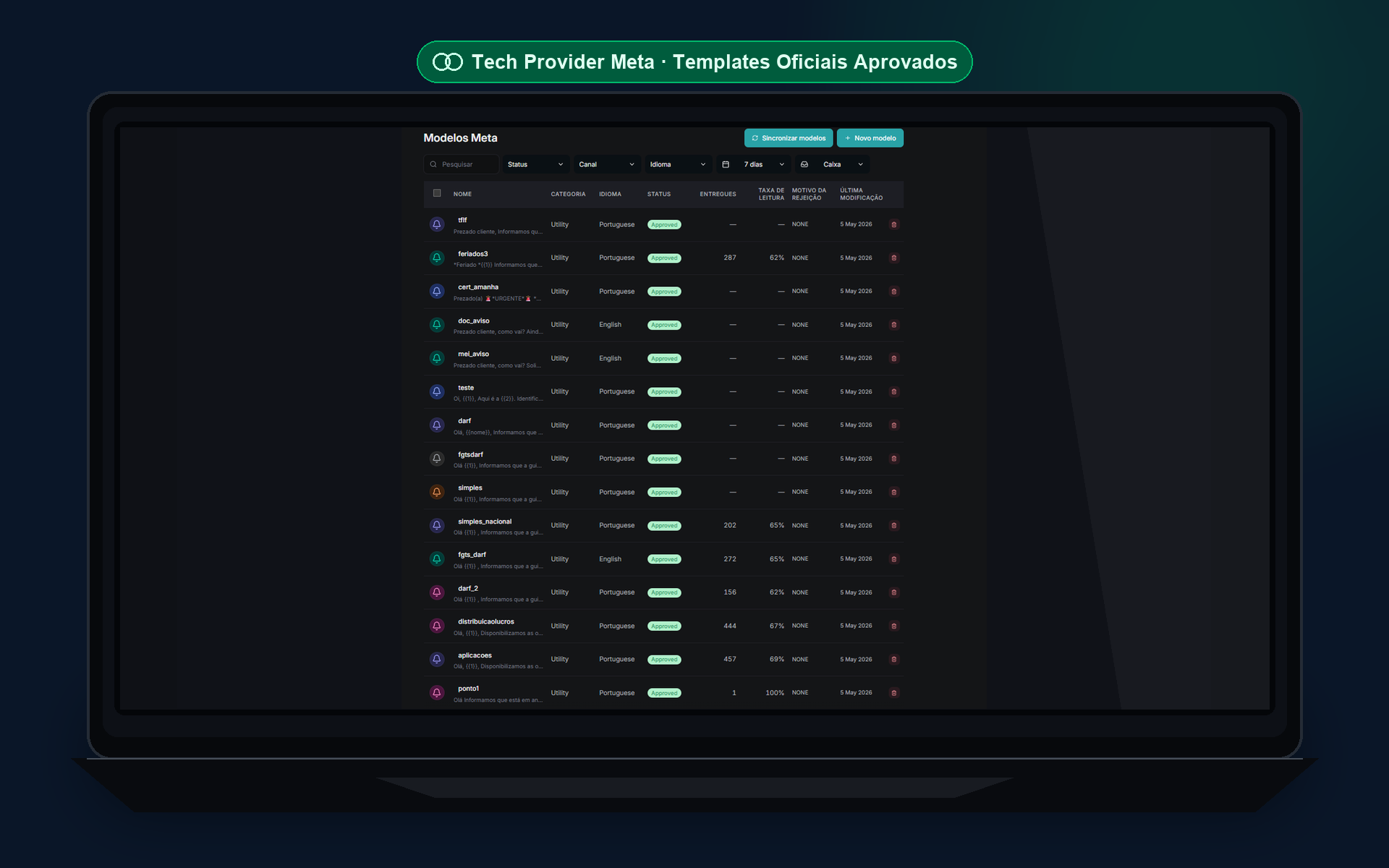Open the Canal filter dropdown
This screenshot has width=1389, height=868.
tap(607, 164)
